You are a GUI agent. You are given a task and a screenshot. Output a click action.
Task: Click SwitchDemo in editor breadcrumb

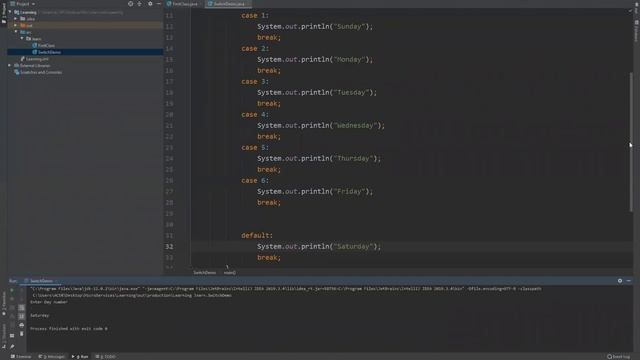click(x=204, y=273)
